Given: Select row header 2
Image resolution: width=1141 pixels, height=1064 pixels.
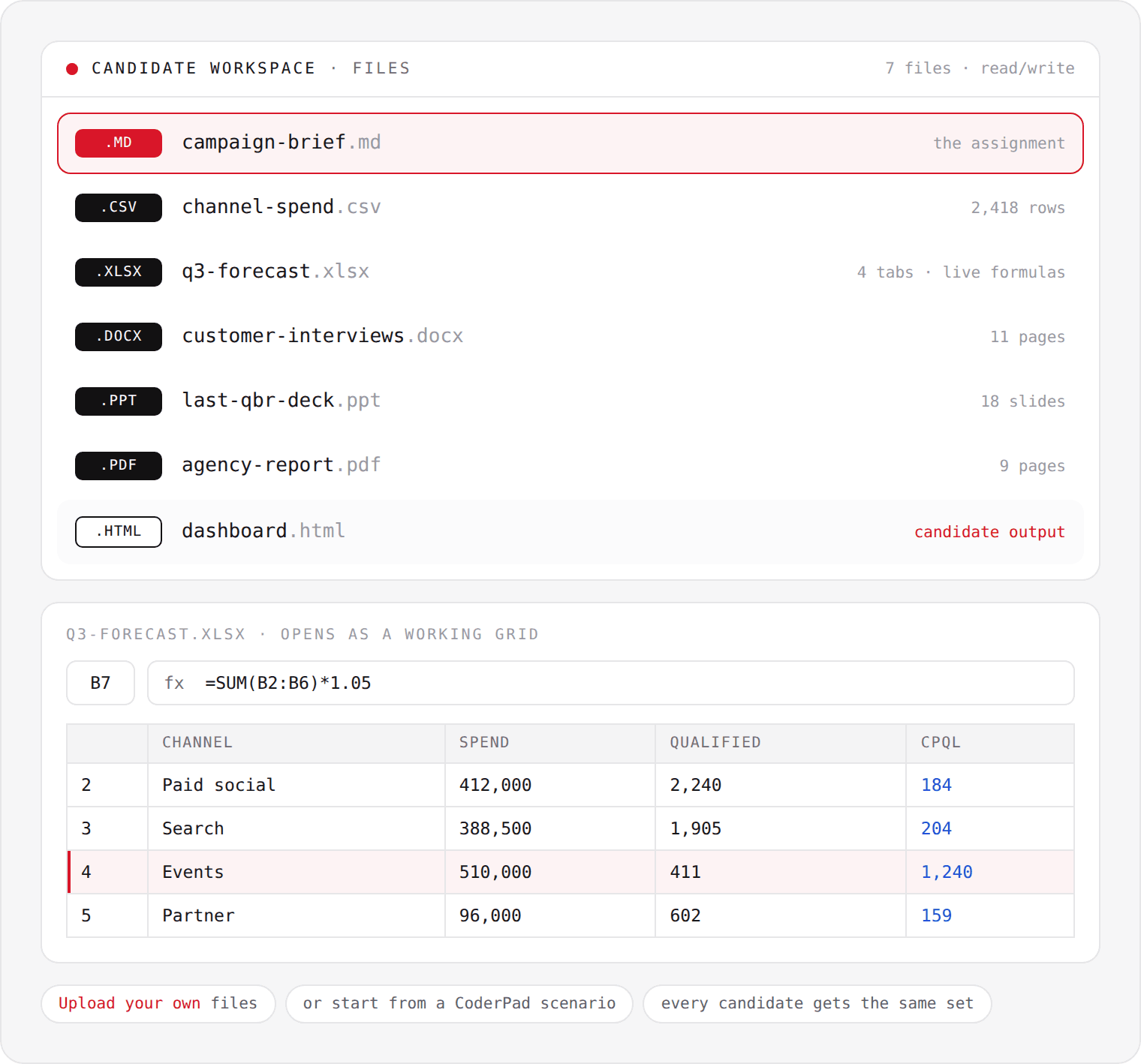Looking at the screenshot, I should (107, 785).
